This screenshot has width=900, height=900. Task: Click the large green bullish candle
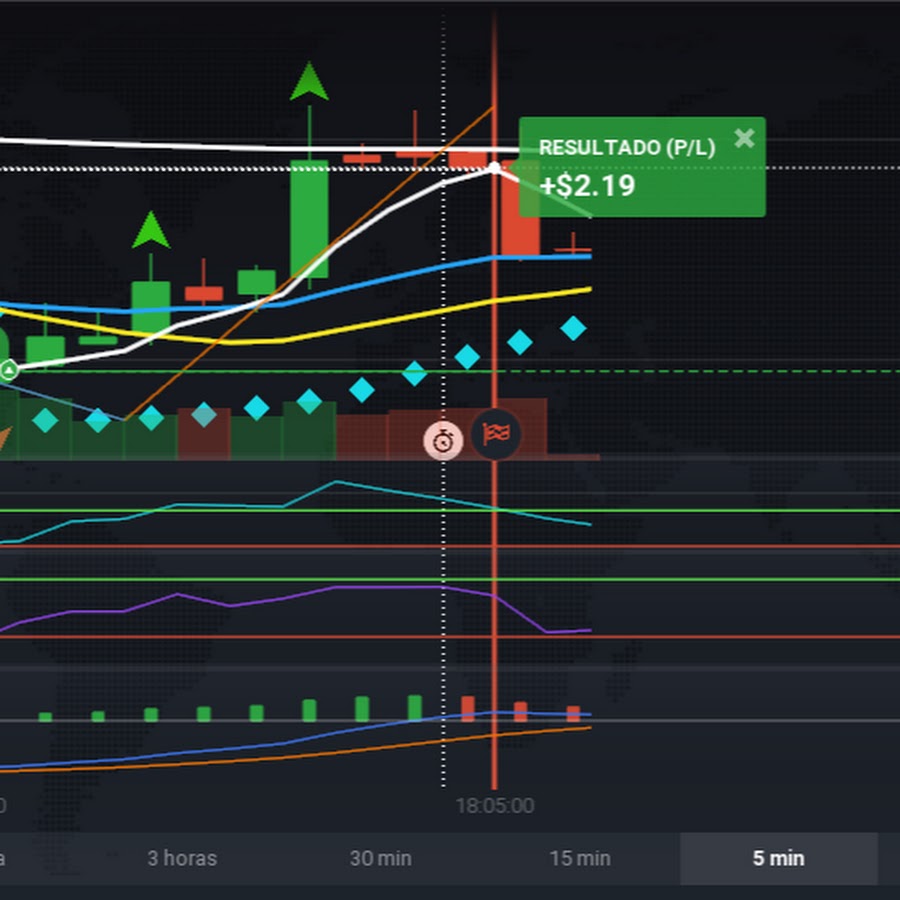[309, 218]
